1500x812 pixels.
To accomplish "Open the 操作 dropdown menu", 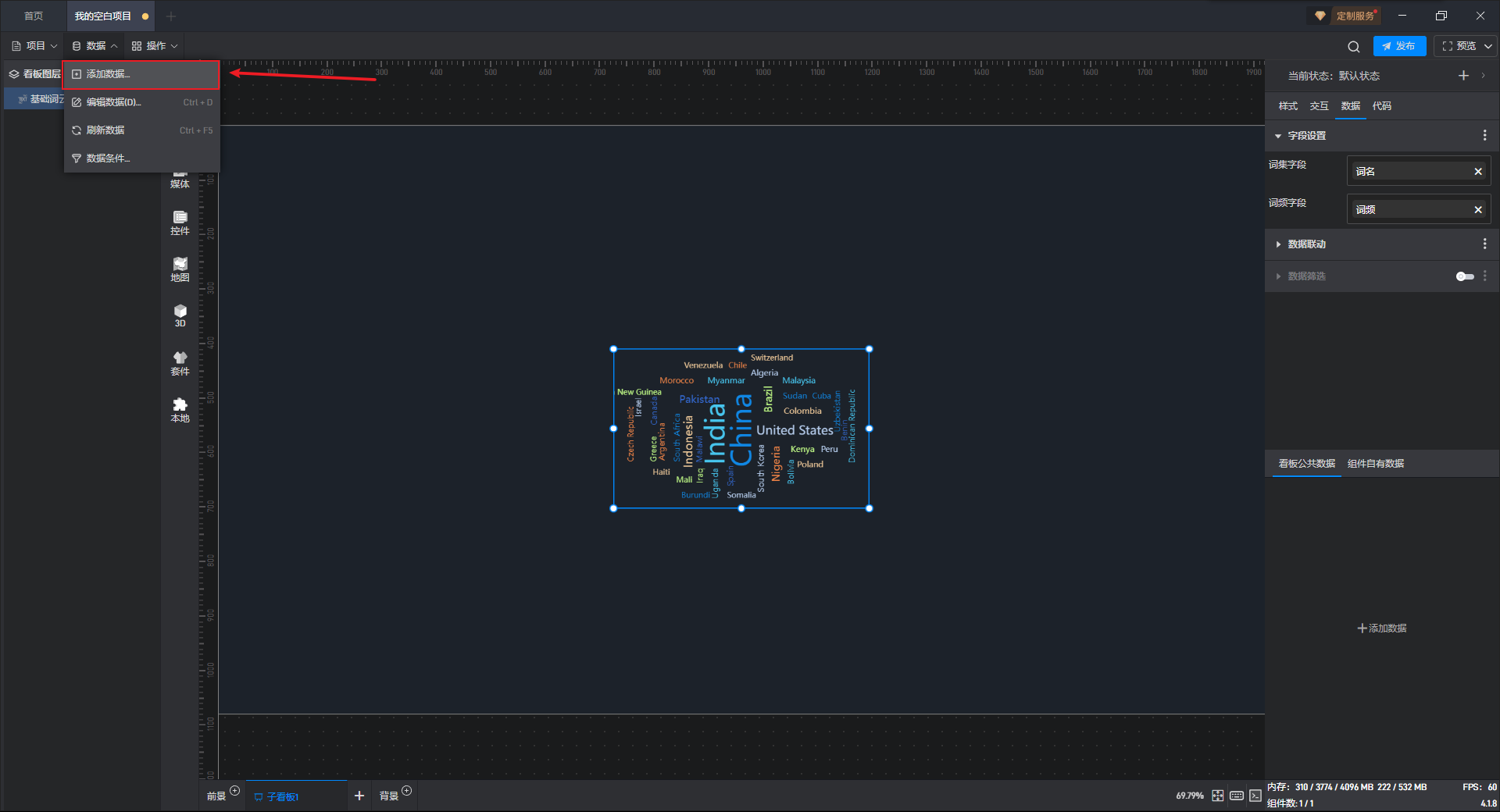I will (155, 46).
